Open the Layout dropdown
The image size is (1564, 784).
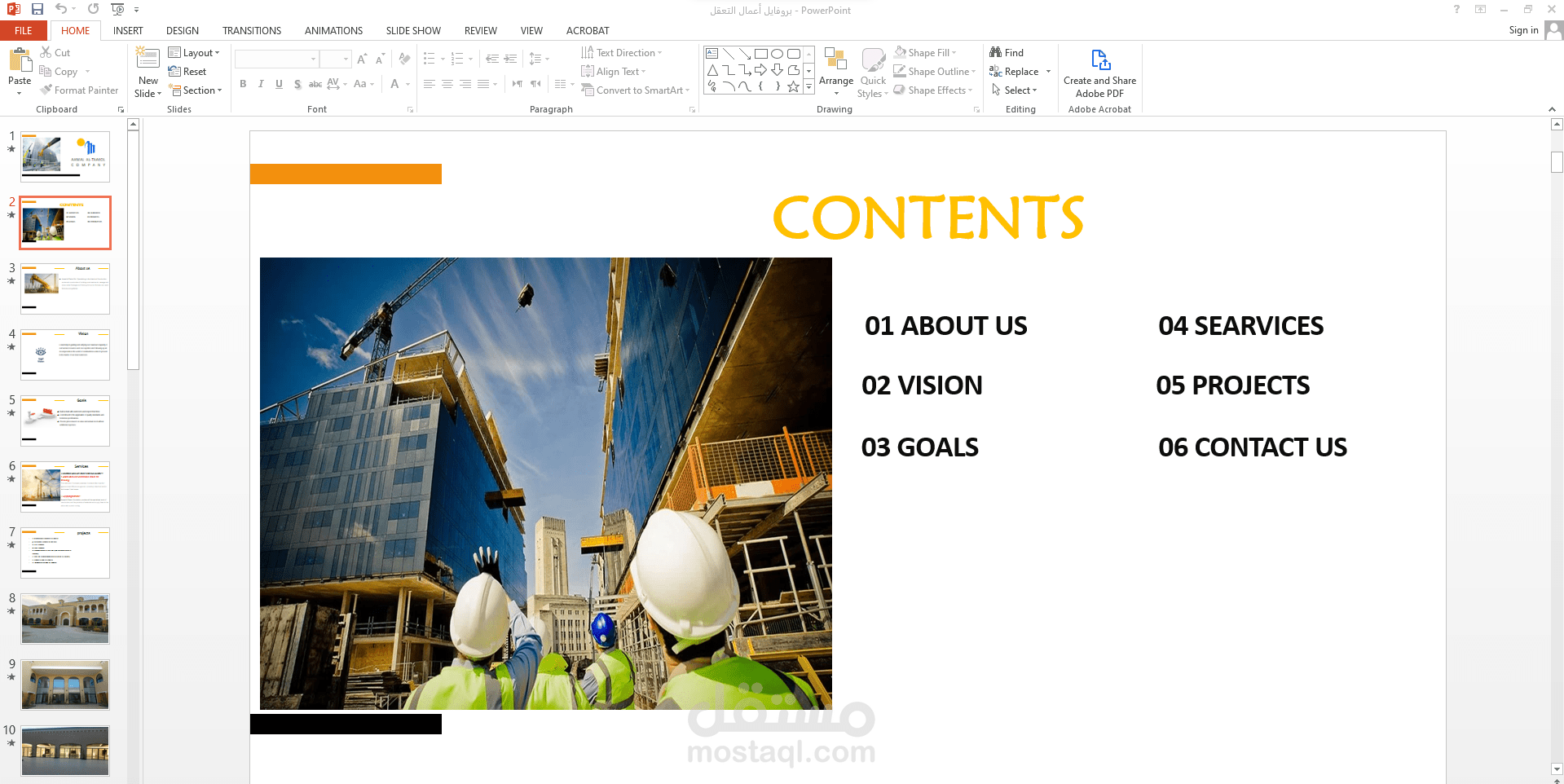pos(194,53)
